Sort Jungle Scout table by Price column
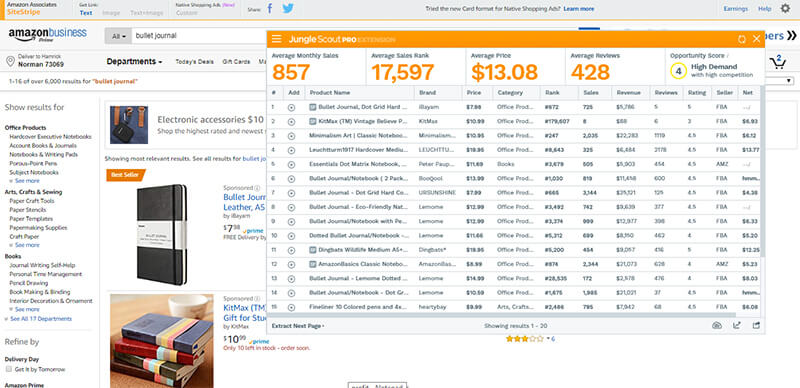800x388 pixels. [x=473, y=93]
